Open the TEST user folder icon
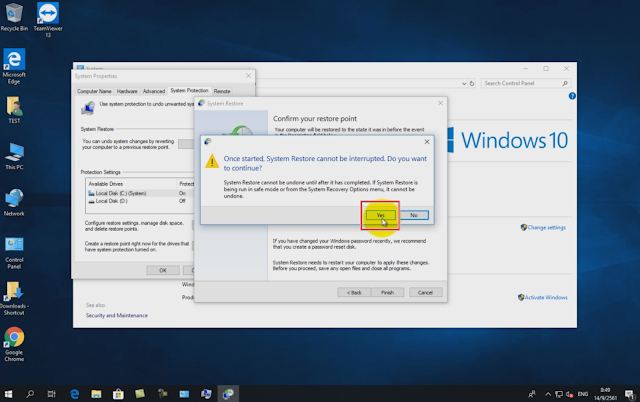The width and height of the screenshot is (640, 402). point(14,110)
